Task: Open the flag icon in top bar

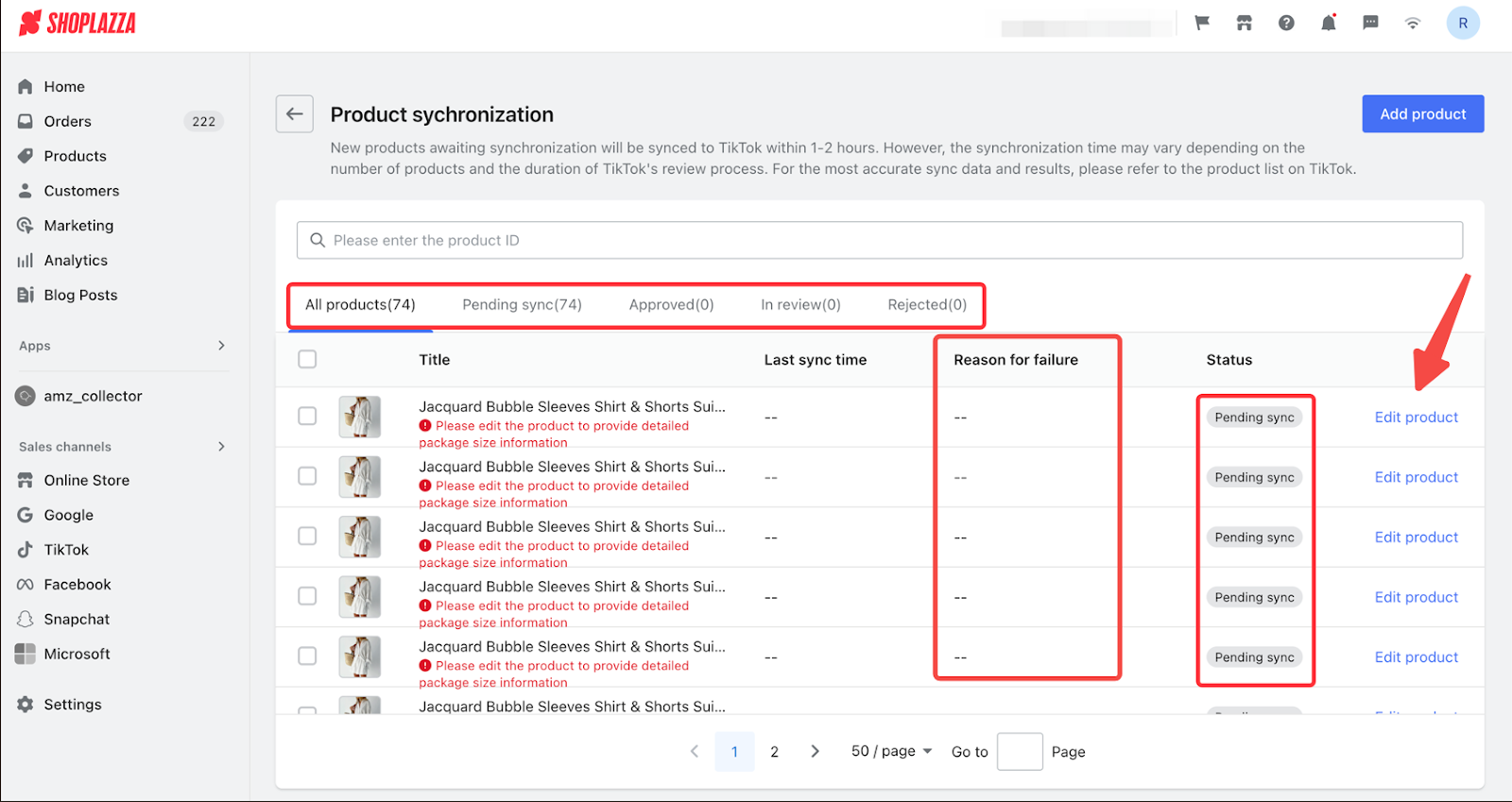Action: tap(1202, 23)
